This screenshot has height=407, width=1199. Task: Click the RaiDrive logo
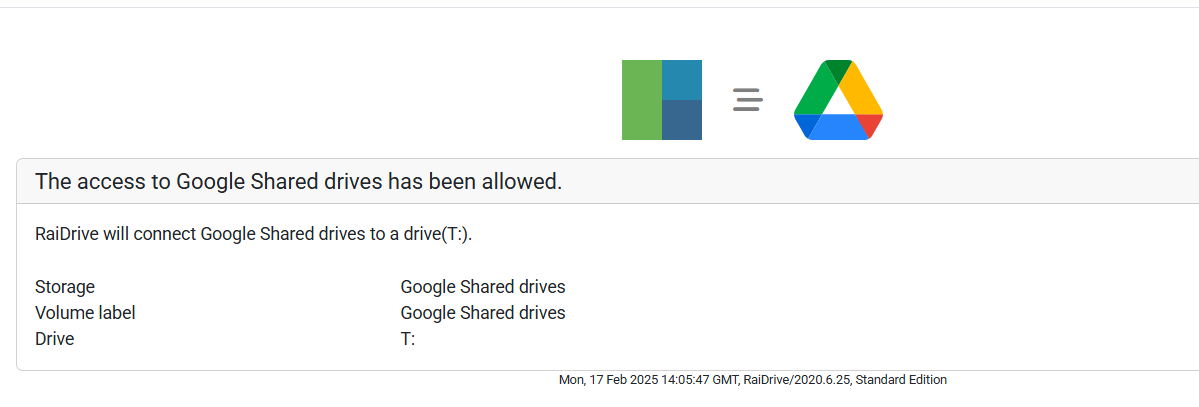point(661,100)
